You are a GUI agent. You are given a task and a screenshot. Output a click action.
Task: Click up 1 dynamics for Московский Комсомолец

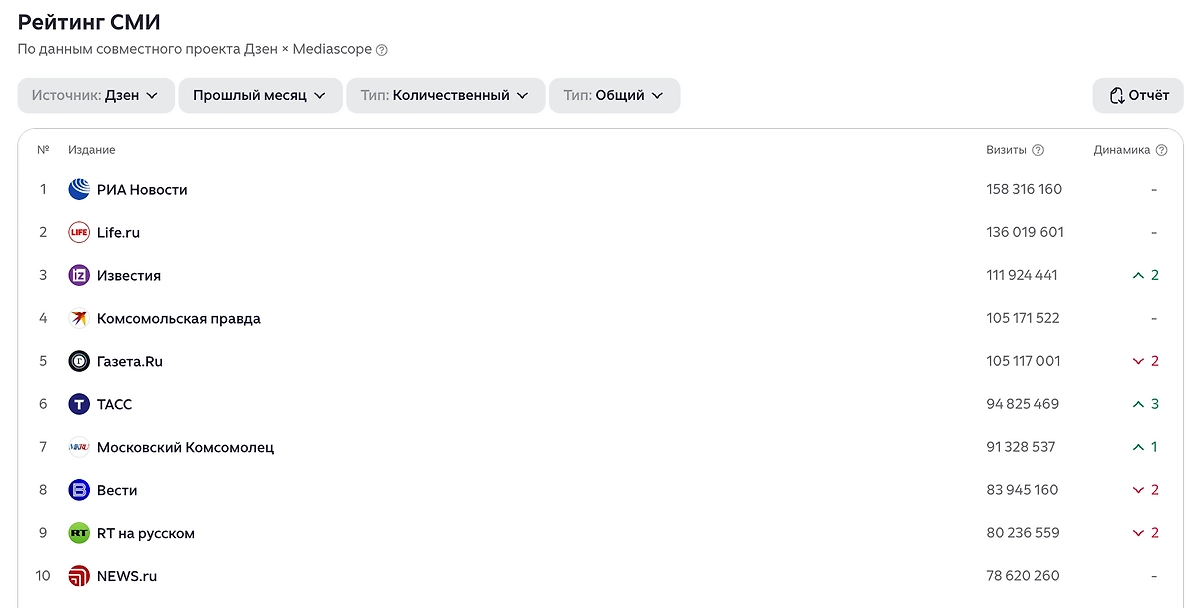tap(1146, 447)
